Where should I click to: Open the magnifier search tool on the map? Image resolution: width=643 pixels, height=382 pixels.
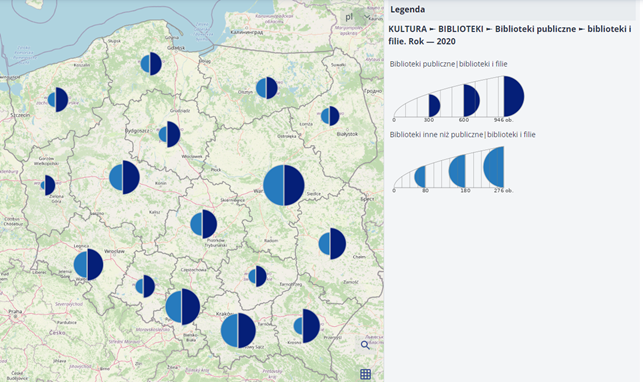point(365,345)
